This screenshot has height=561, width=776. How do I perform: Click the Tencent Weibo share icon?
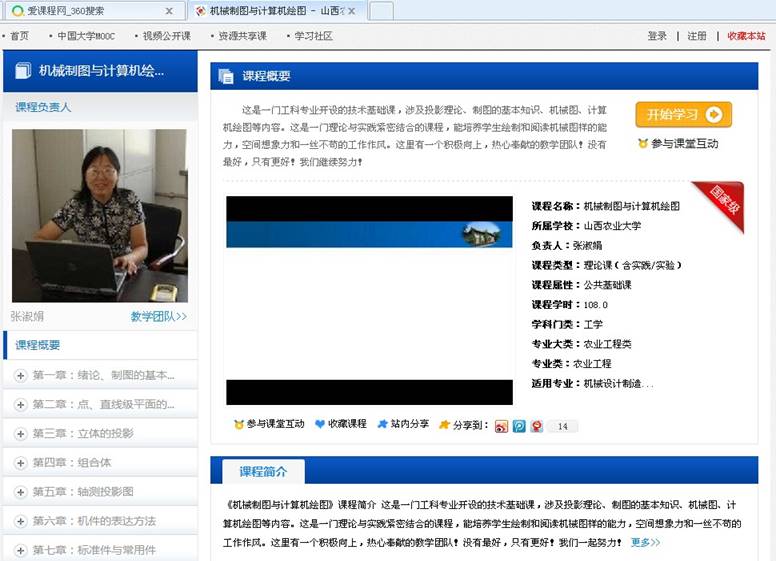(x=519, y=426)
